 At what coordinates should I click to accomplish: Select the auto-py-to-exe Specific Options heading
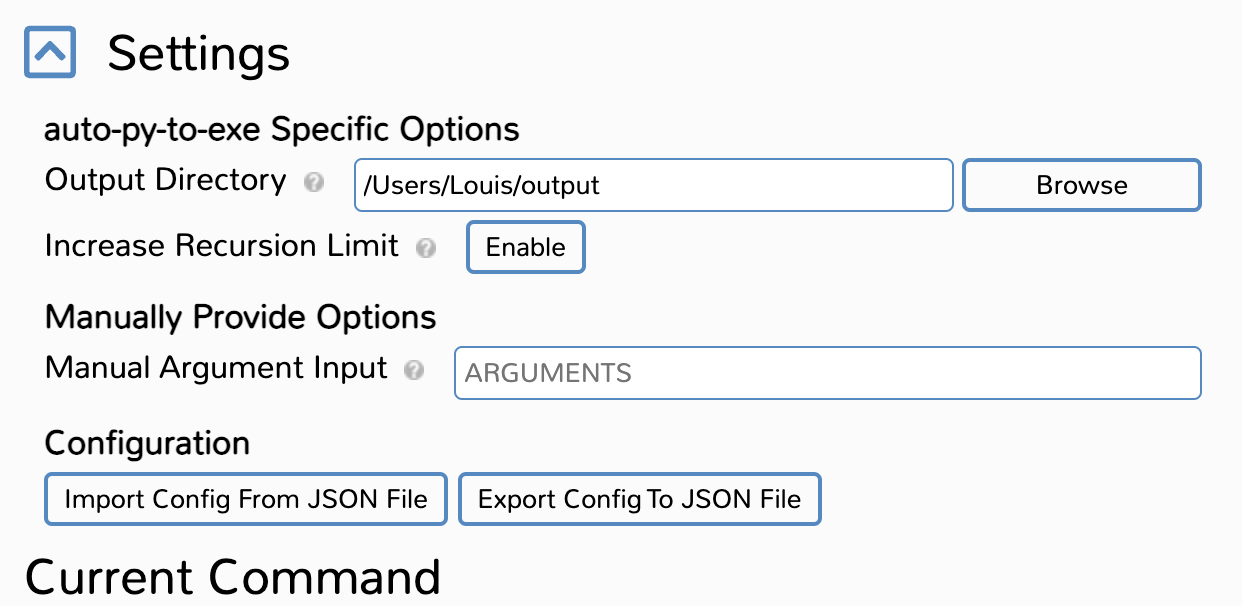coord(282,130)
